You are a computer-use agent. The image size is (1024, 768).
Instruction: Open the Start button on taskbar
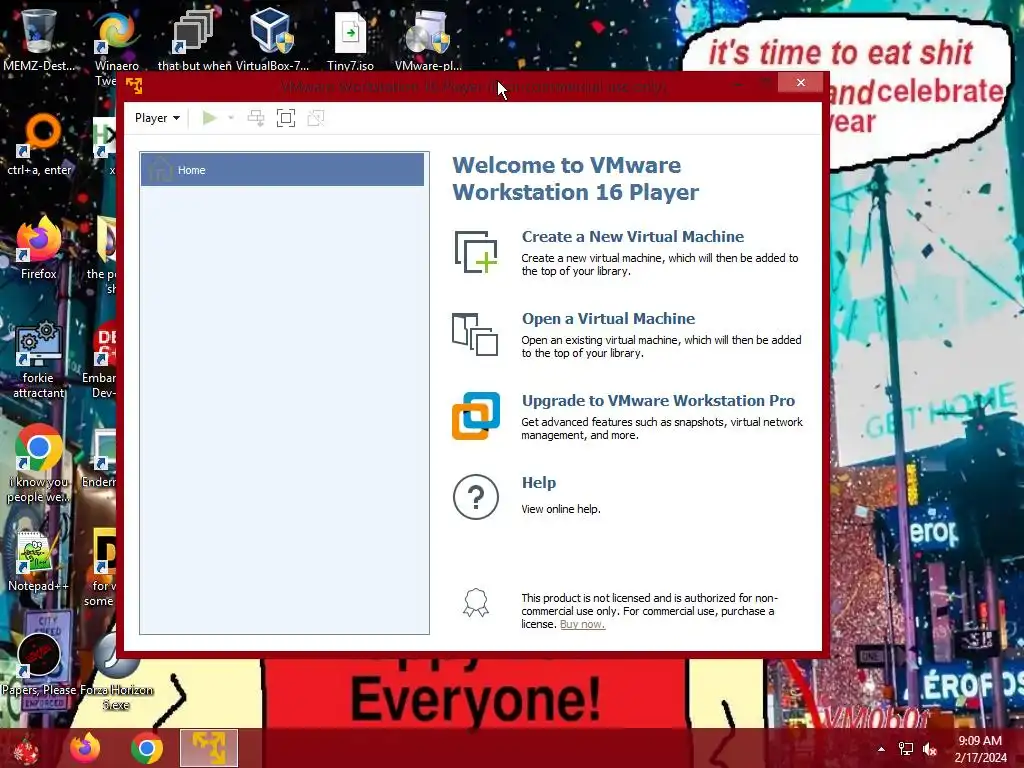pos(26,748)
